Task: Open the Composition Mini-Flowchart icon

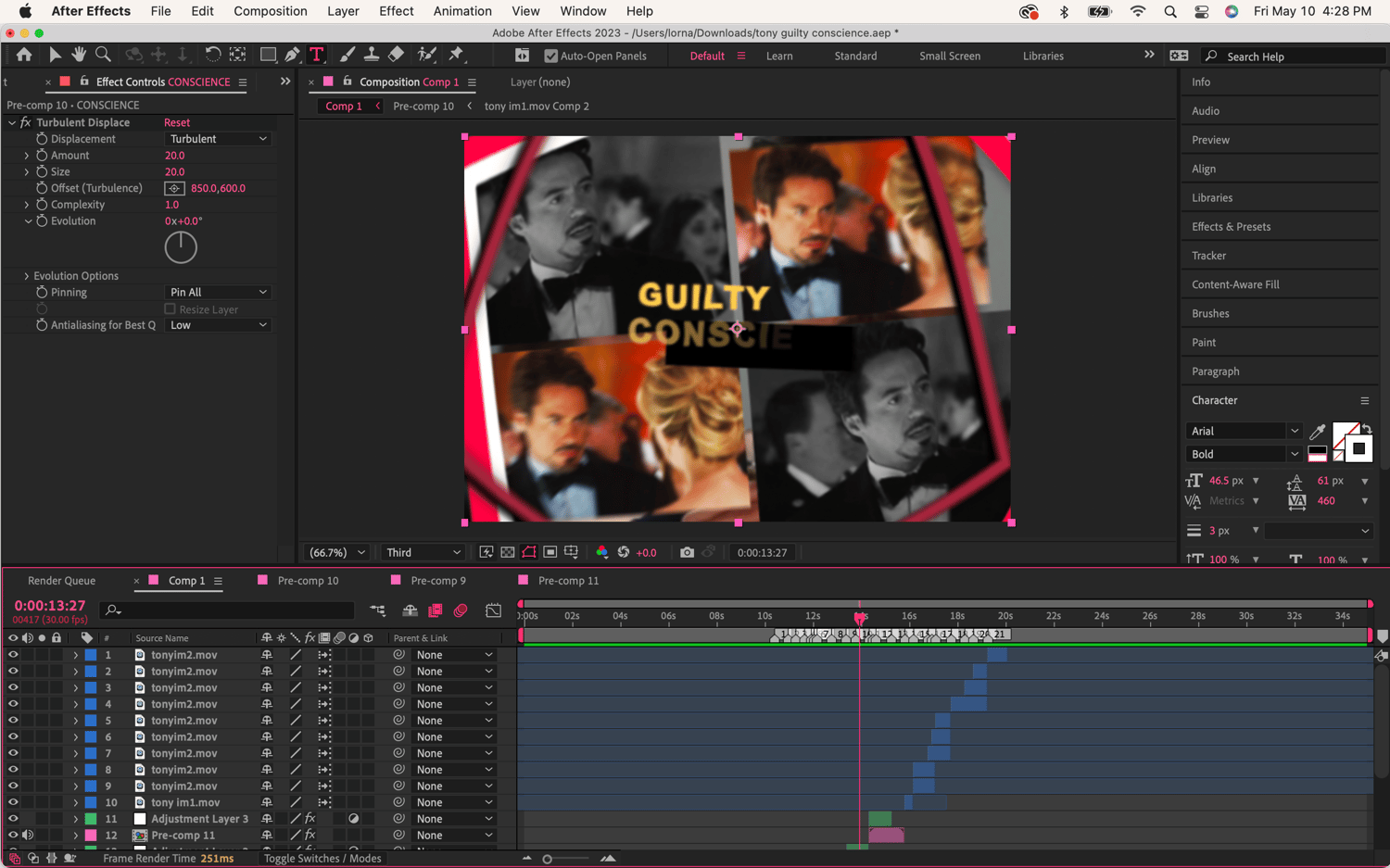Action: (x=378, y=610)
